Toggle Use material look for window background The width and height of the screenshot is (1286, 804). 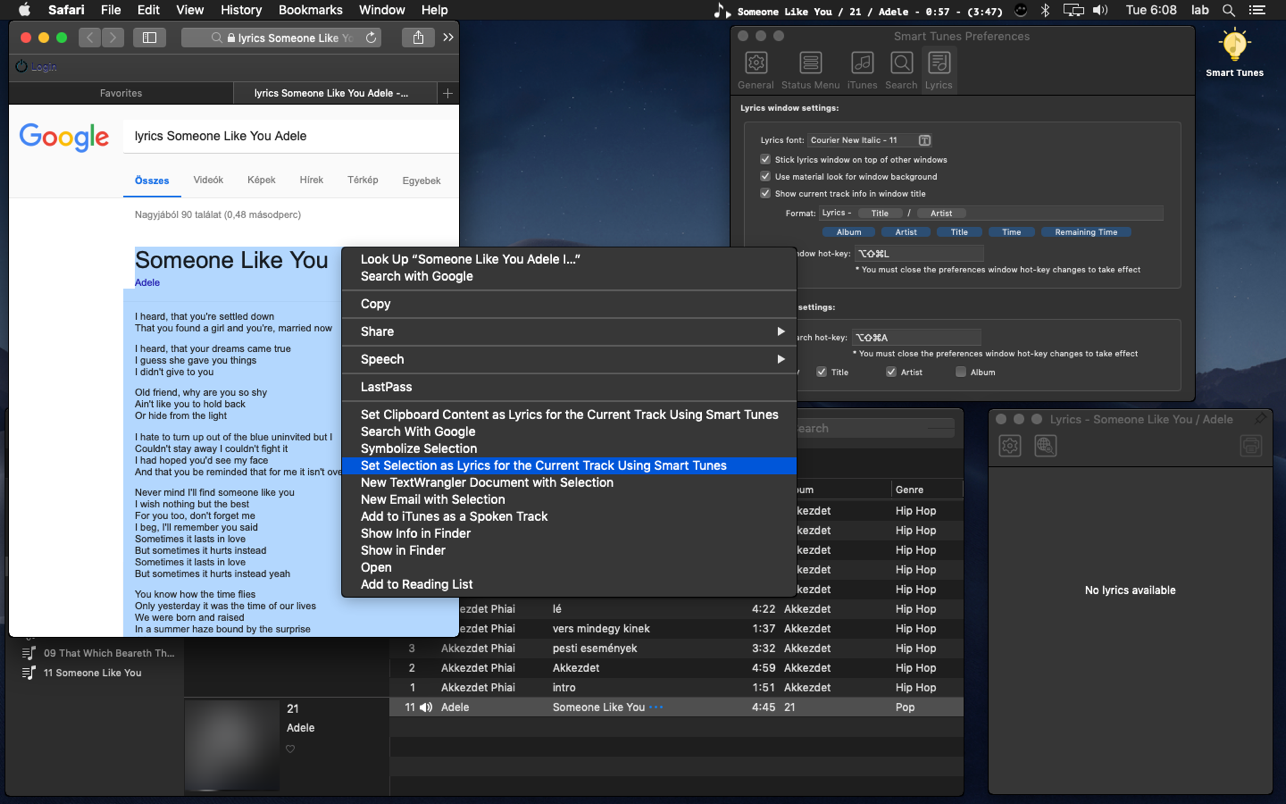click(765, 177)
